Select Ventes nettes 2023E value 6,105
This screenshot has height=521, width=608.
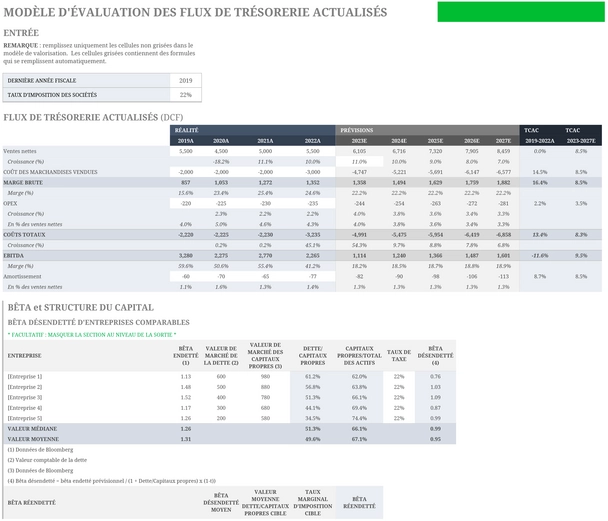[x=359, y=151]
